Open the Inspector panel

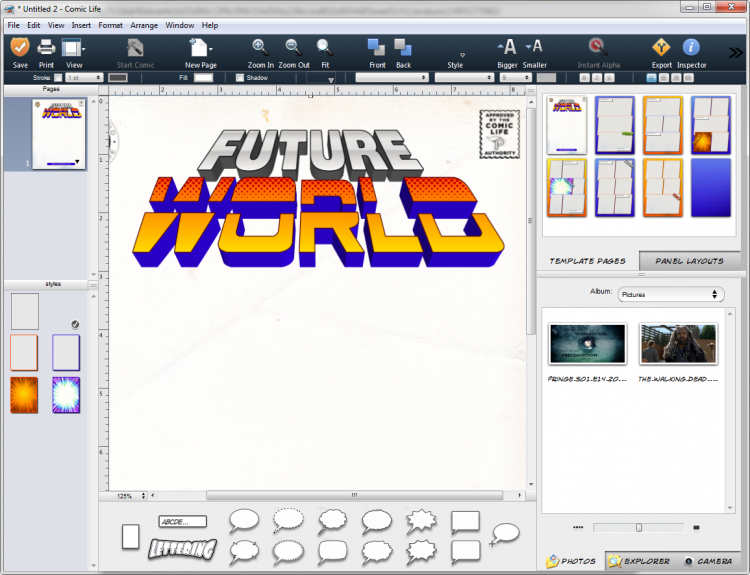tap(691, 47)
